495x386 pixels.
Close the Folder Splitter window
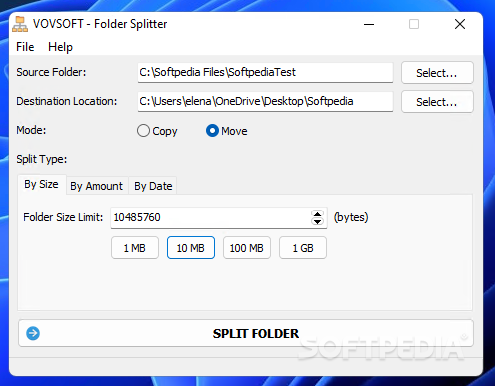[460, 24]
